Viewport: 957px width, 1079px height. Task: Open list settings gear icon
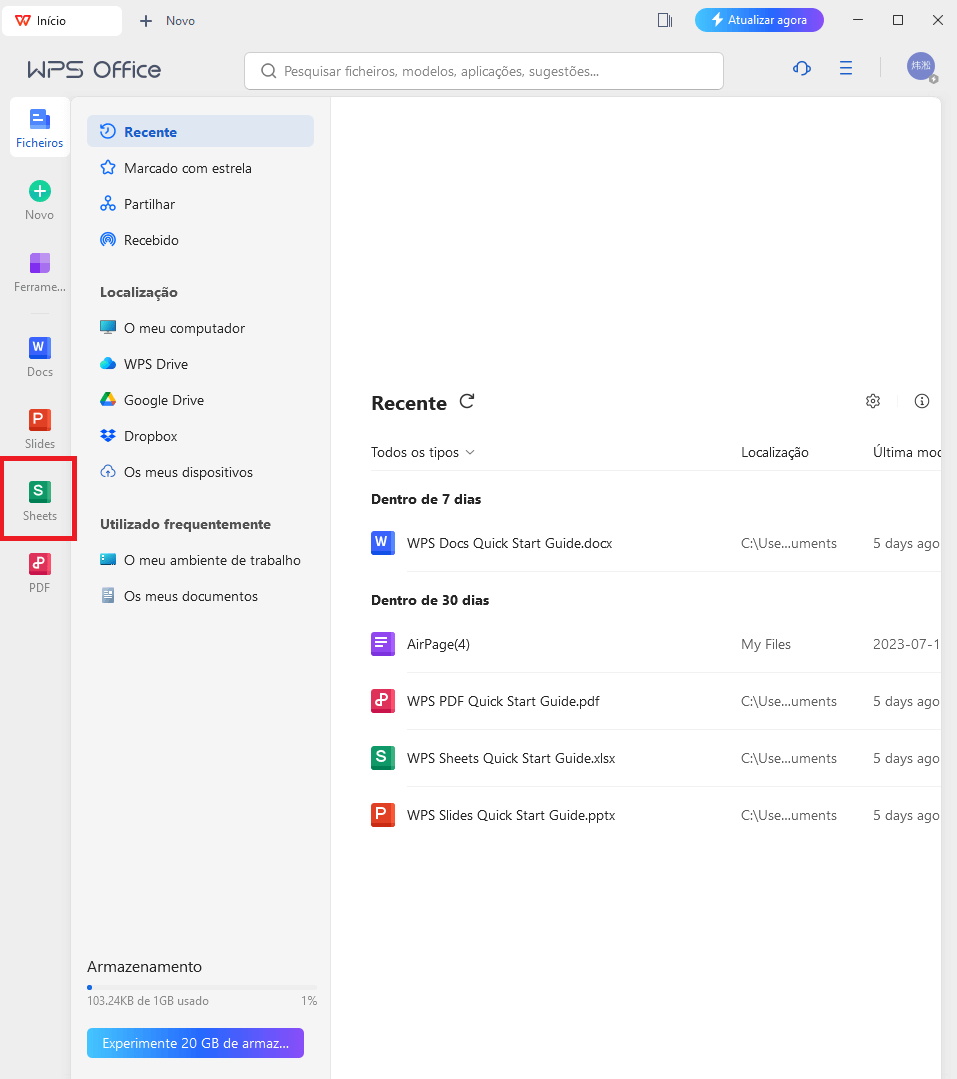pyautogui.click(x=873, y=401)
